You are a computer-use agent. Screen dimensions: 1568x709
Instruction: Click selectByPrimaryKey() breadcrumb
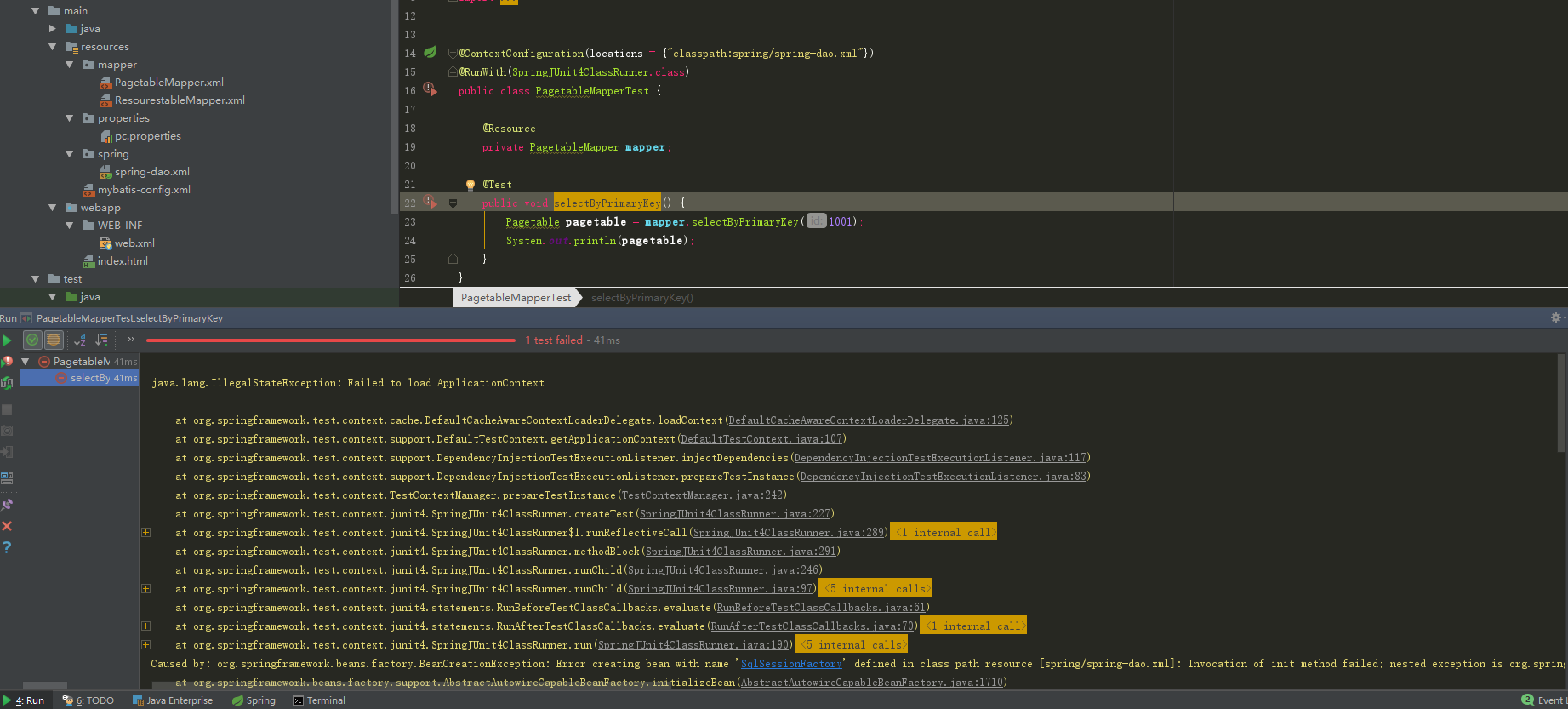[x=642, y=298]
